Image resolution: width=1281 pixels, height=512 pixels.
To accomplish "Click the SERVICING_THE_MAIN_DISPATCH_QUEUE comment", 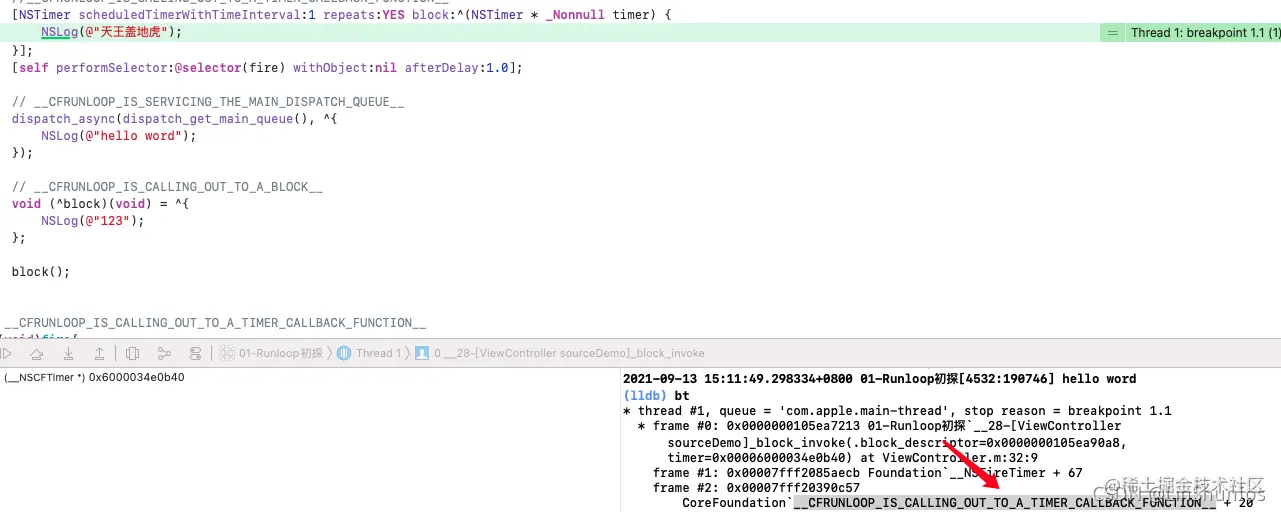I will tap(207, 102).
